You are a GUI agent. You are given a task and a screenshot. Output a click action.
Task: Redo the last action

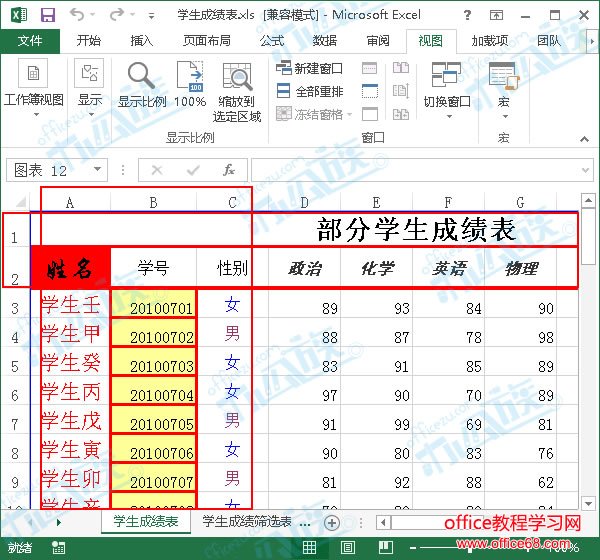point(117,15)
